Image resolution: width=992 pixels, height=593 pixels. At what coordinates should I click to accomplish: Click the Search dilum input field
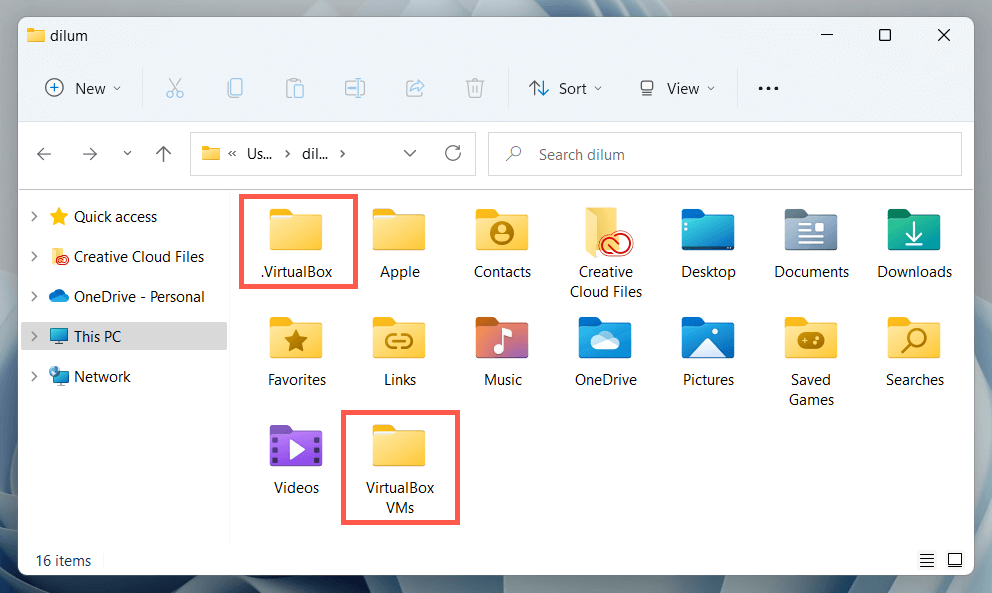tap(724, 154)
